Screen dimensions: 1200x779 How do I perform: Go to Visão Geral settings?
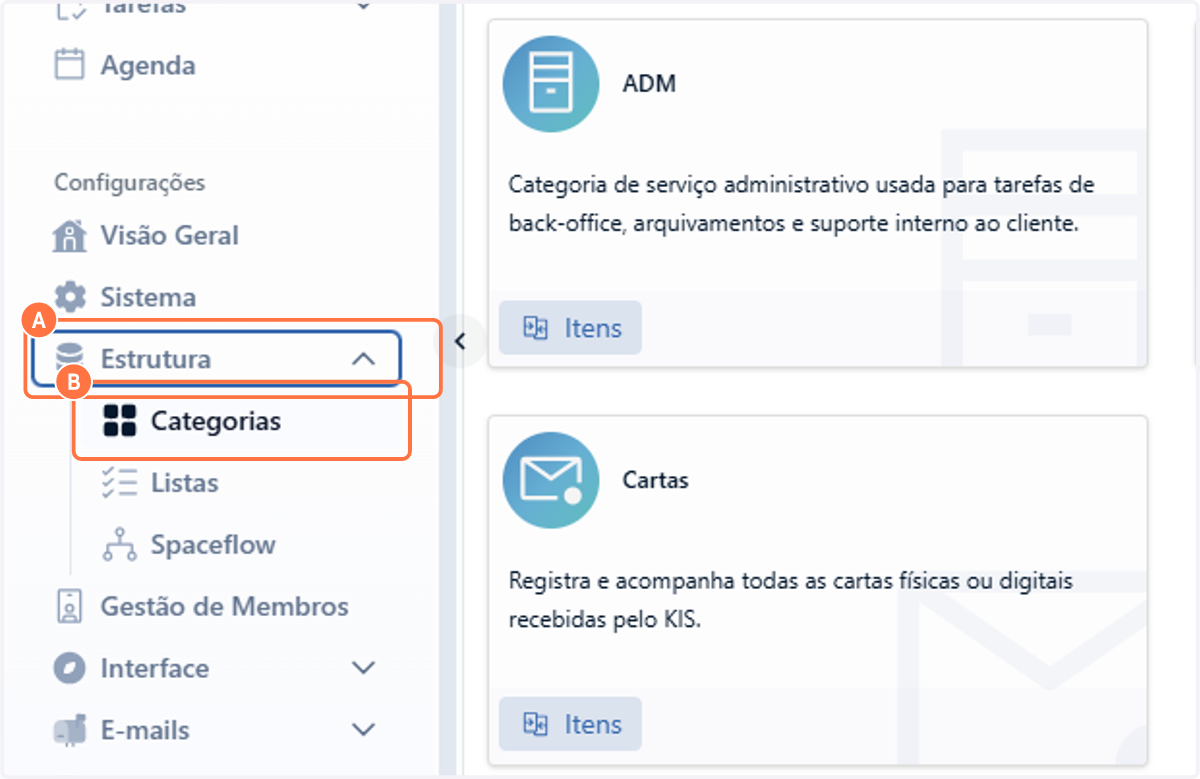(169, 236)
